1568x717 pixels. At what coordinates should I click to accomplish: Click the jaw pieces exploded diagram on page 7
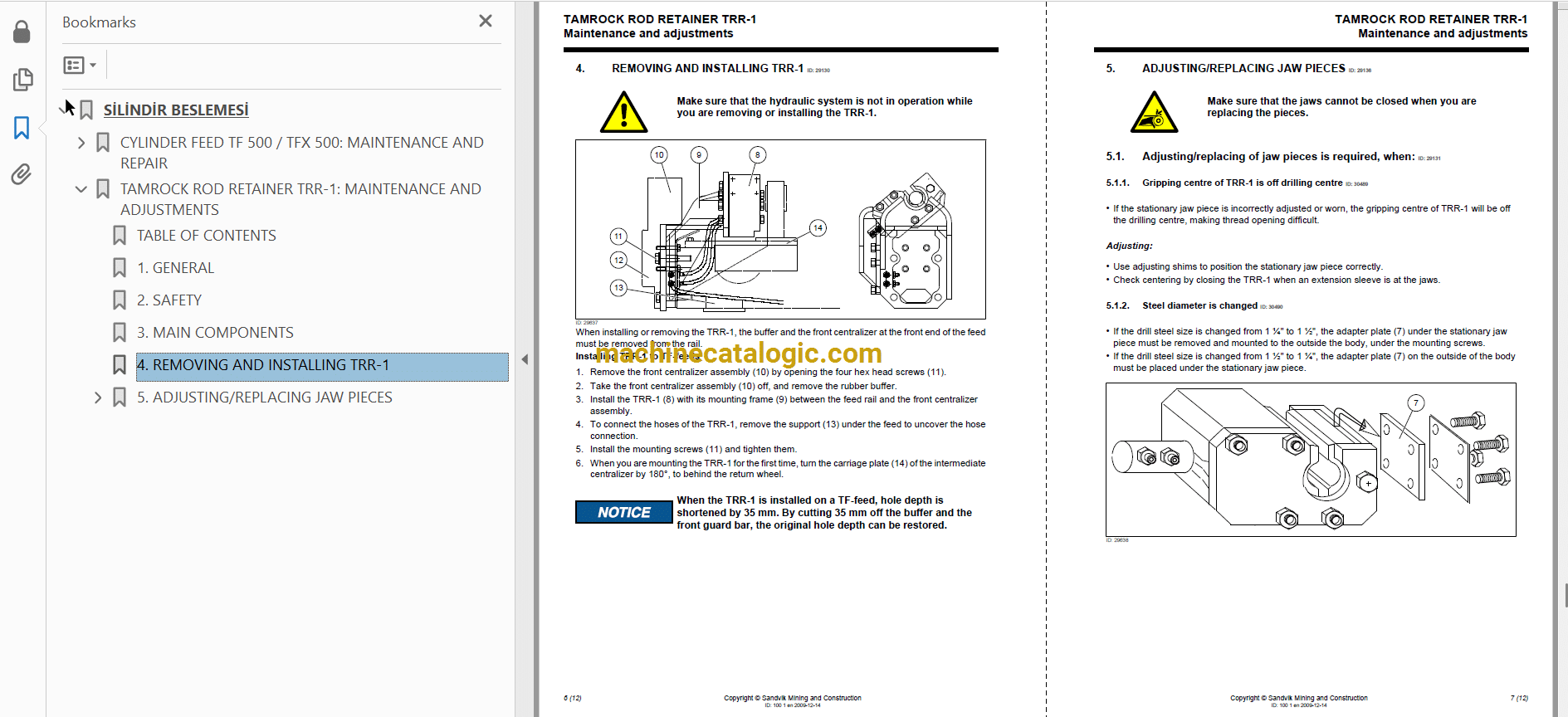coord(1311,460)
